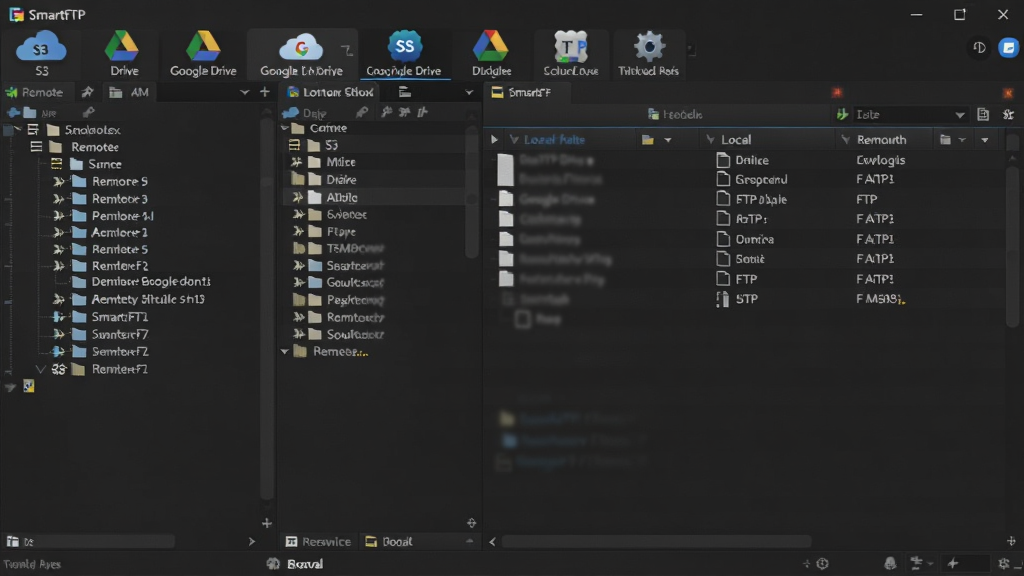This screenshot has height=576, width=1024.
Task: Click the vertical scrollbar of left tree panel
Action: 266,307
